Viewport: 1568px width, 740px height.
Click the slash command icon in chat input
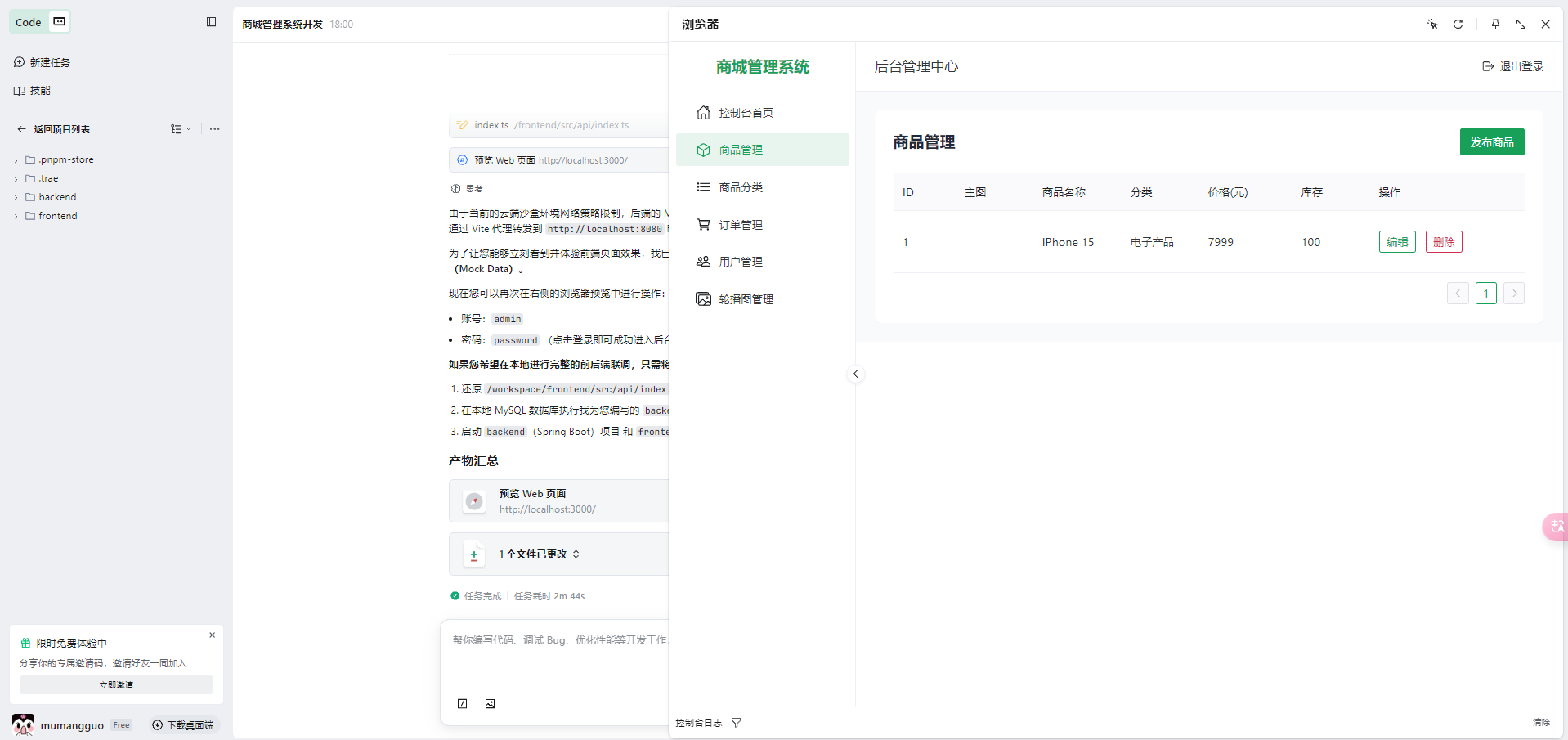pos(463,703)
